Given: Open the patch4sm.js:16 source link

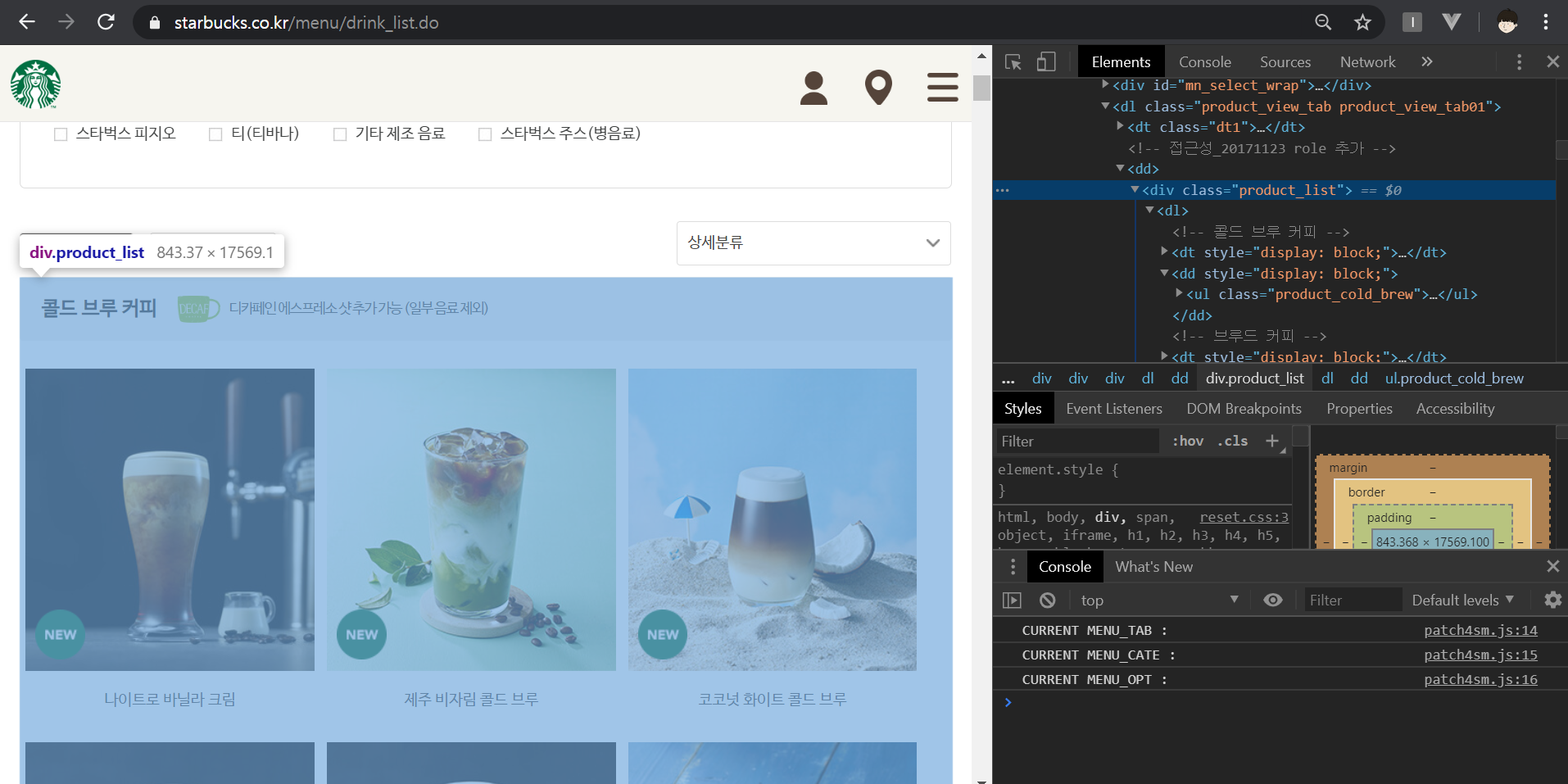Looking at the screenshot, I should click(x=1480, y=679).
